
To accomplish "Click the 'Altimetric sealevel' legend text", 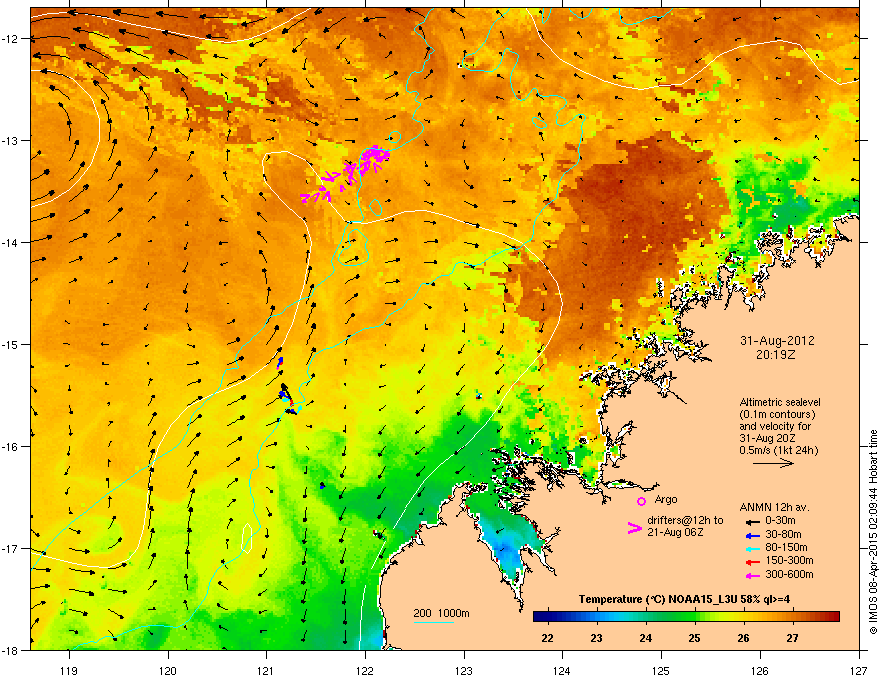I will coord(780,402).
